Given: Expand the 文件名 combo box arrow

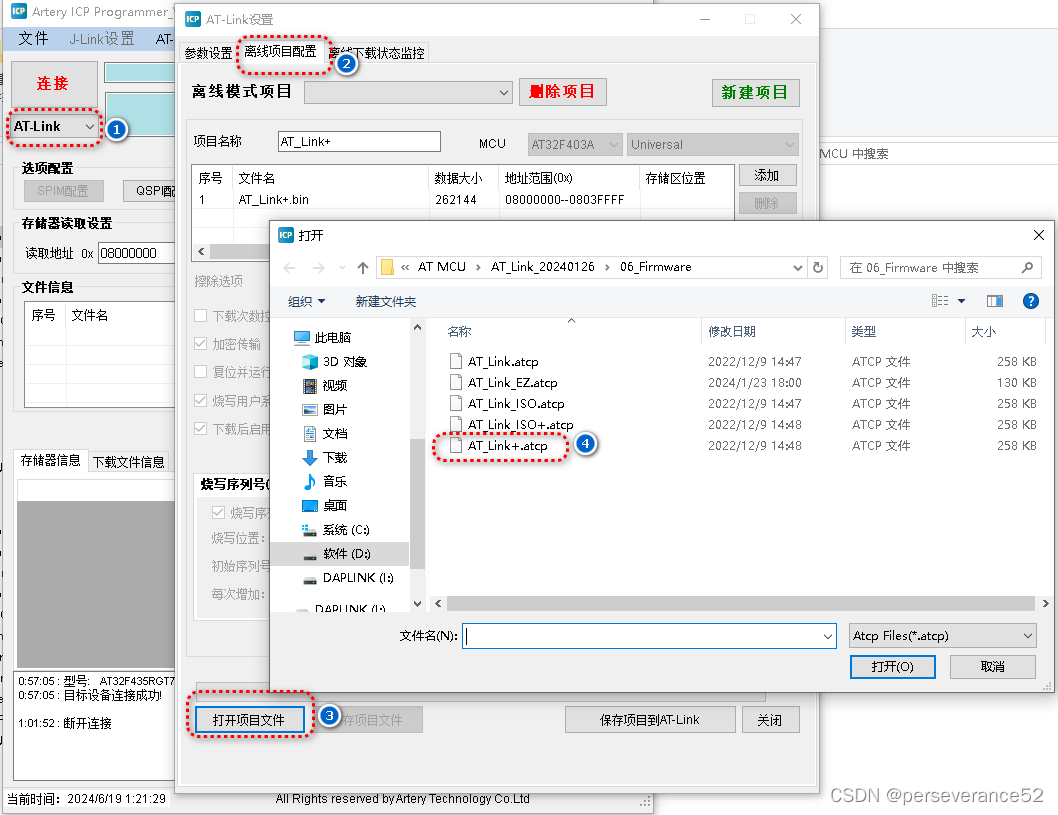Looking at the screenshot, I should pyautogui.click(x=828, y=636).
